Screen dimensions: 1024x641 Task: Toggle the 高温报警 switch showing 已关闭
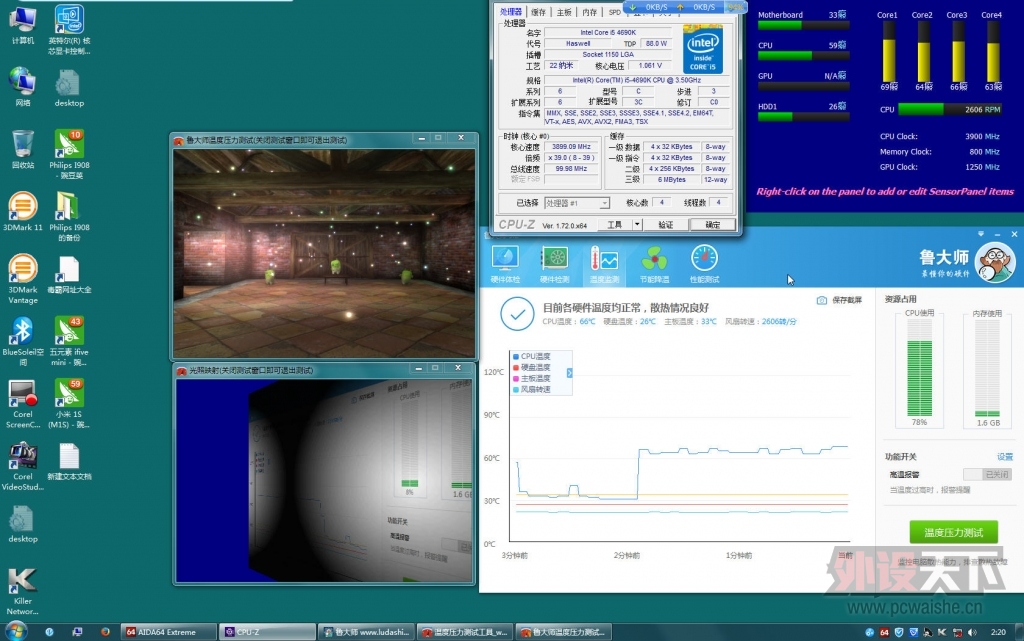[987, 475]
